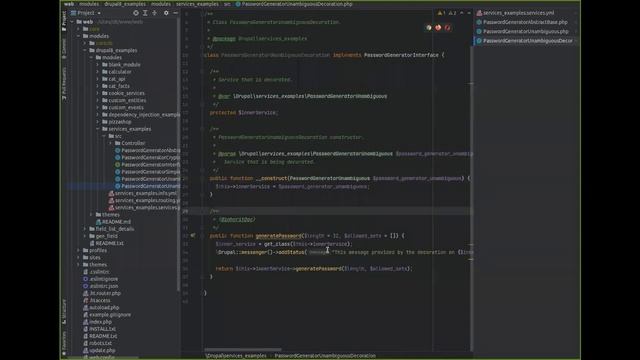The image size is (640, 360).
Task: Select the src folder in the tree
Action: [x=115, y=136]
